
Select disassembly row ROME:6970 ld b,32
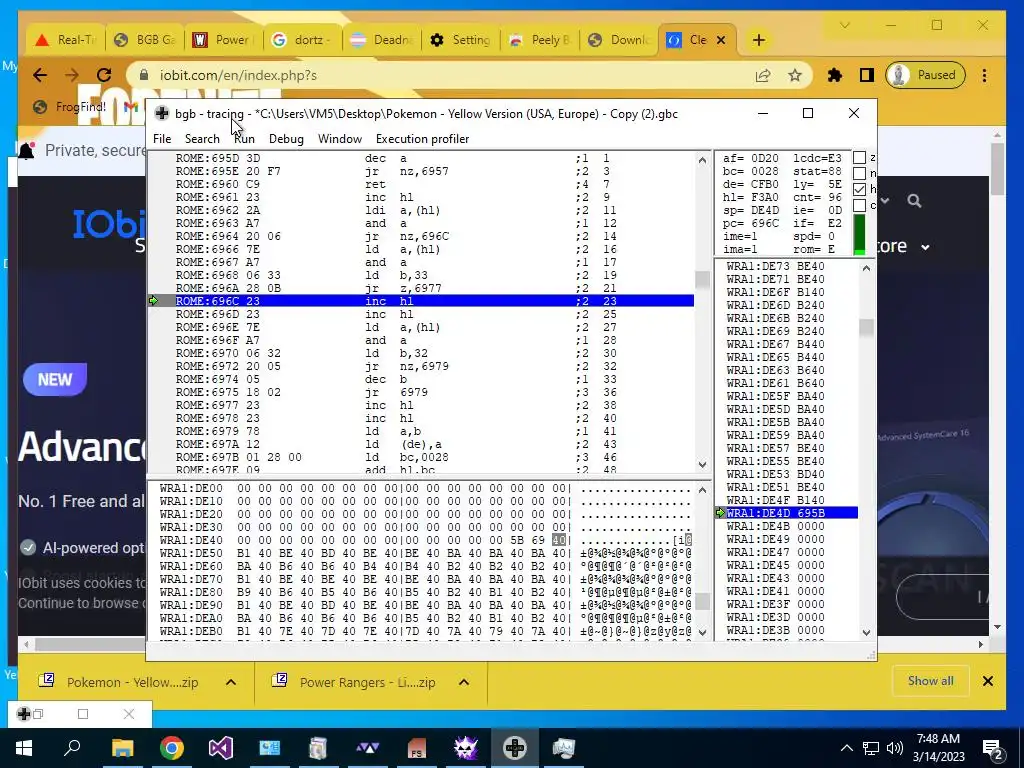tap(434, 353)
